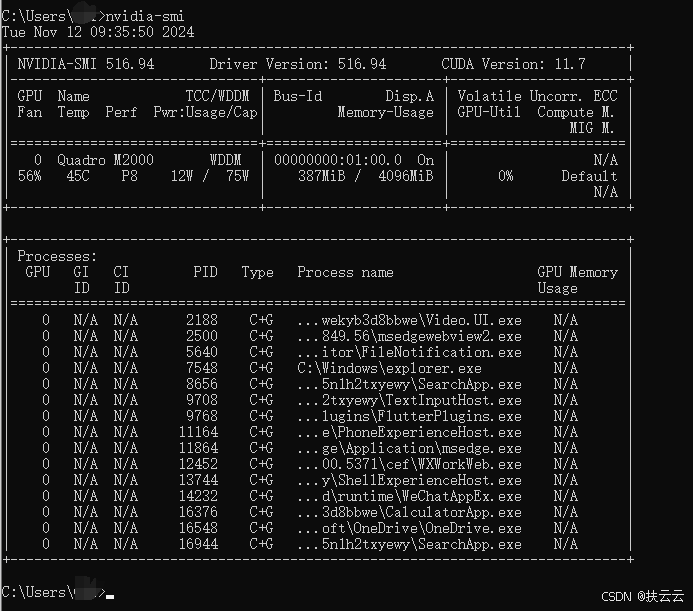693x611 pixels.
Task: Select the NVIDIA-SMI 516.94 text
Action: pos(86,64)
